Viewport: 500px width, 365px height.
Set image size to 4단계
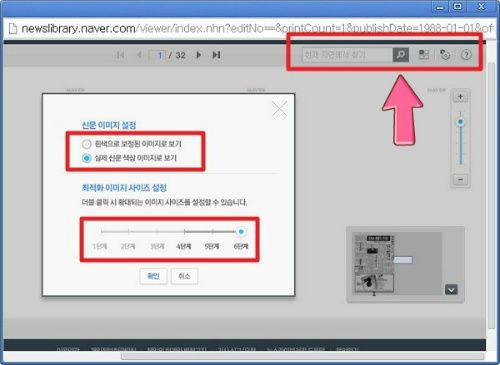pyautogui.click(x=184, y=246)
